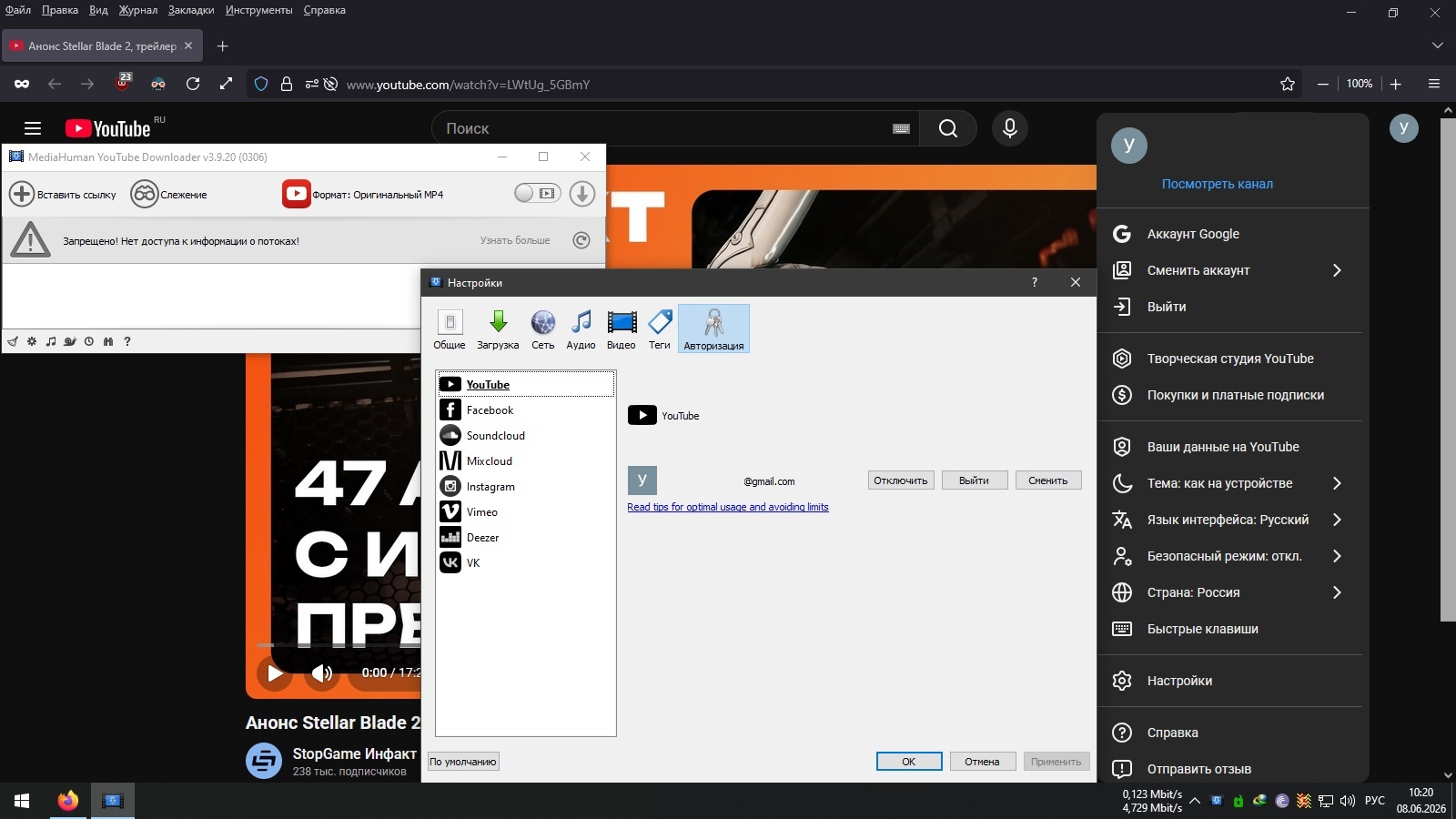Open settings gear icon in downloader status bar

pyautogui.click(x=32, y=341)
